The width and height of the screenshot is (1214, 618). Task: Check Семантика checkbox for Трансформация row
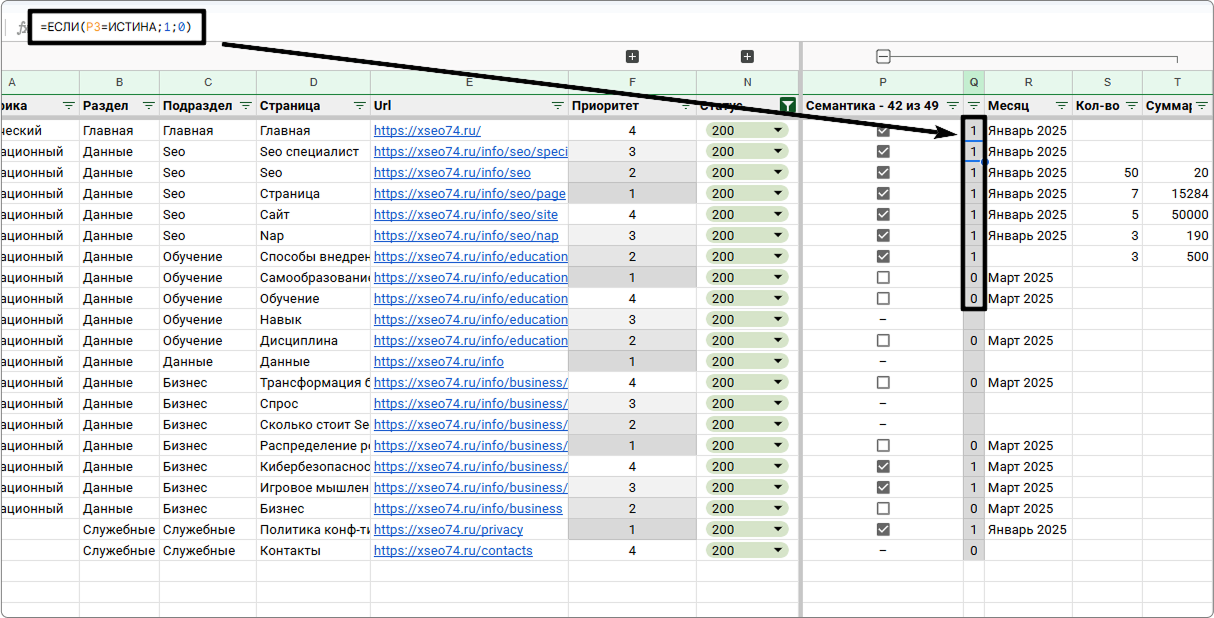(883, 382)
